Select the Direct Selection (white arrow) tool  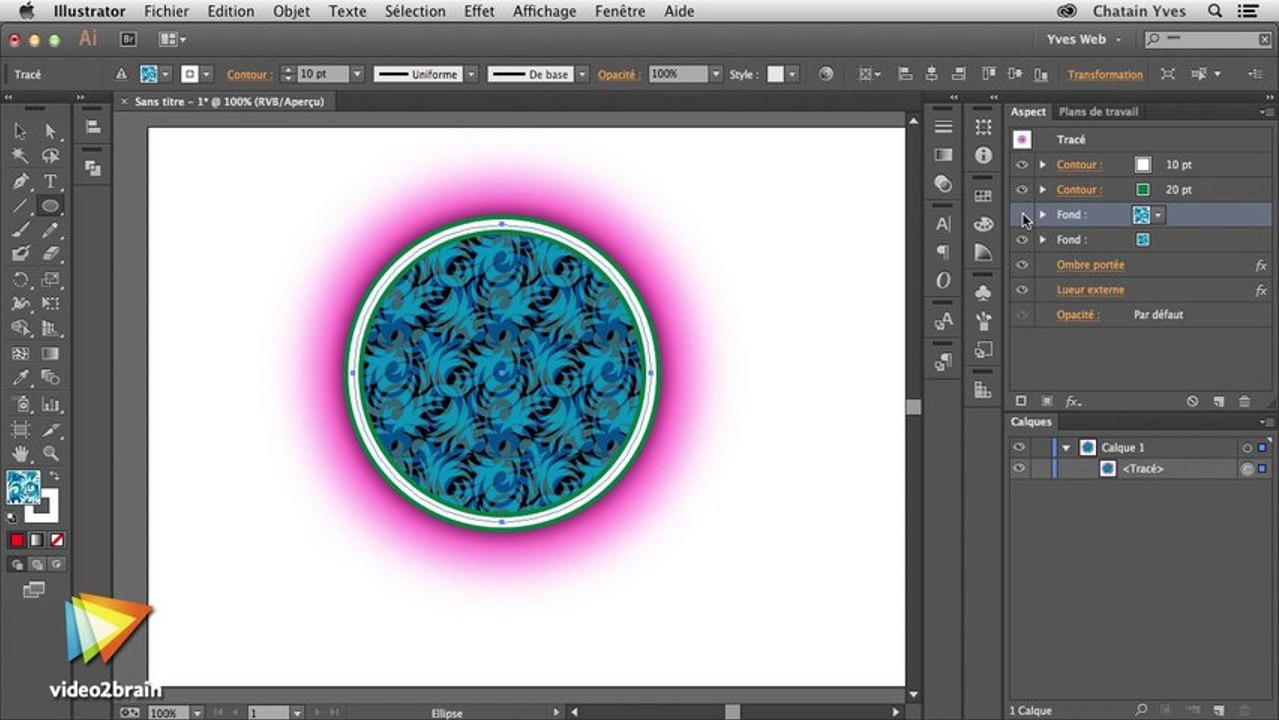point(50,131)
